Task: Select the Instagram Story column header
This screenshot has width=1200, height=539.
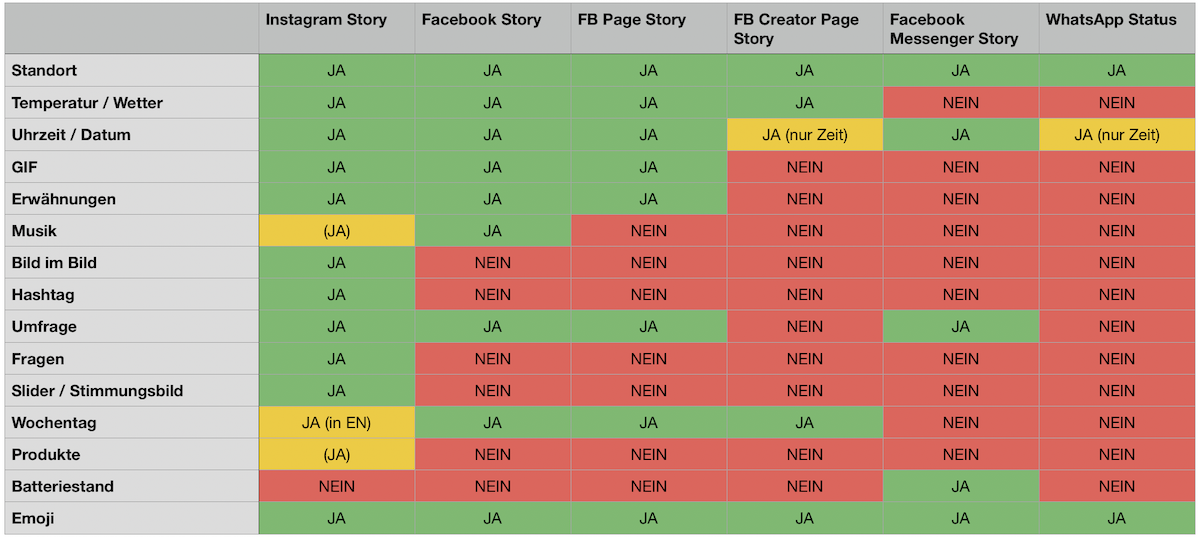Action: coord(337,29)
